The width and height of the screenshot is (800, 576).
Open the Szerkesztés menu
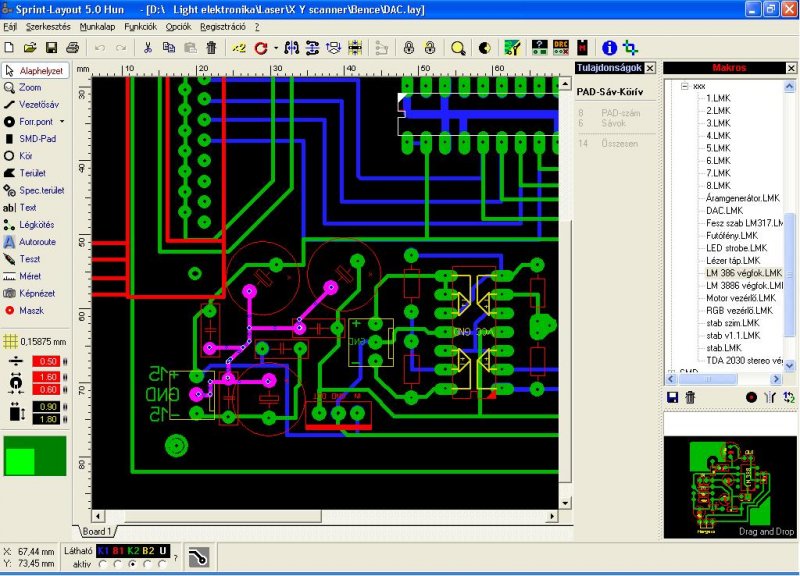click(x=48, y=27)
